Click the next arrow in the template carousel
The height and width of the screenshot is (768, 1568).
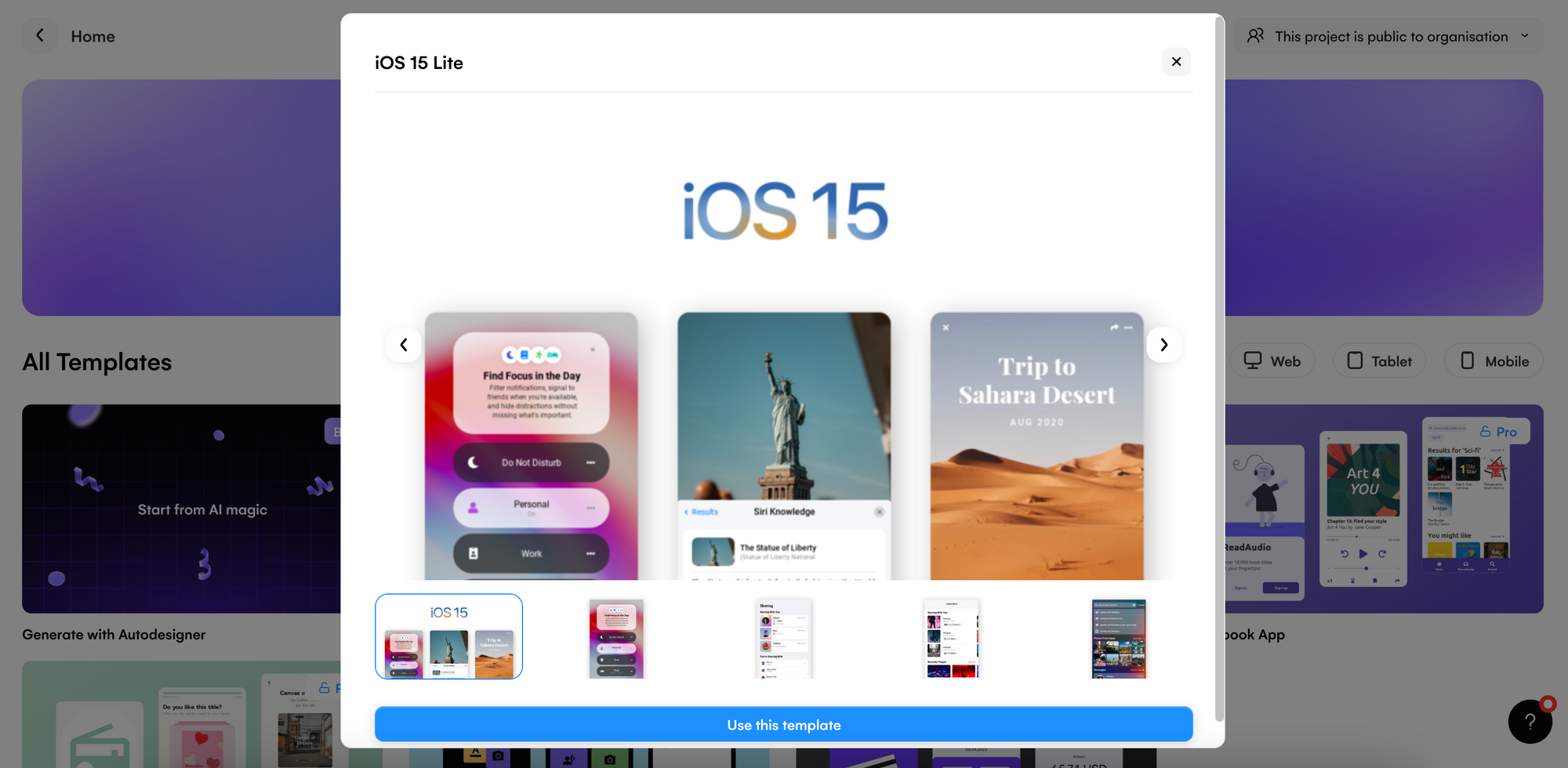pyautogui.click(x=1164, y=345)
